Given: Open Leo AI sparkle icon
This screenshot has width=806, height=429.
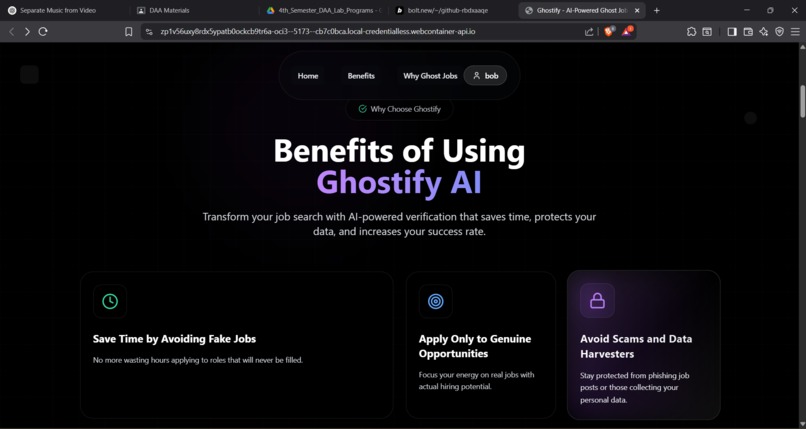Looking at the screenshot, I should pyautogui.click(x=764, y=31).
